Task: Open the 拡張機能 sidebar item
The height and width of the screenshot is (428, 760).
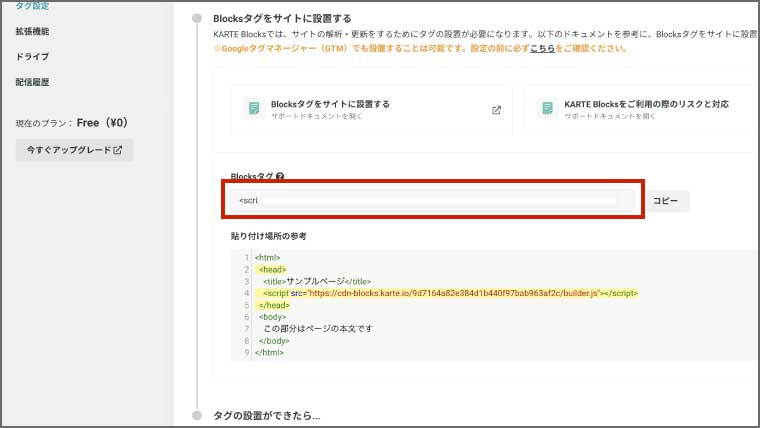Action: pos(32,32)
